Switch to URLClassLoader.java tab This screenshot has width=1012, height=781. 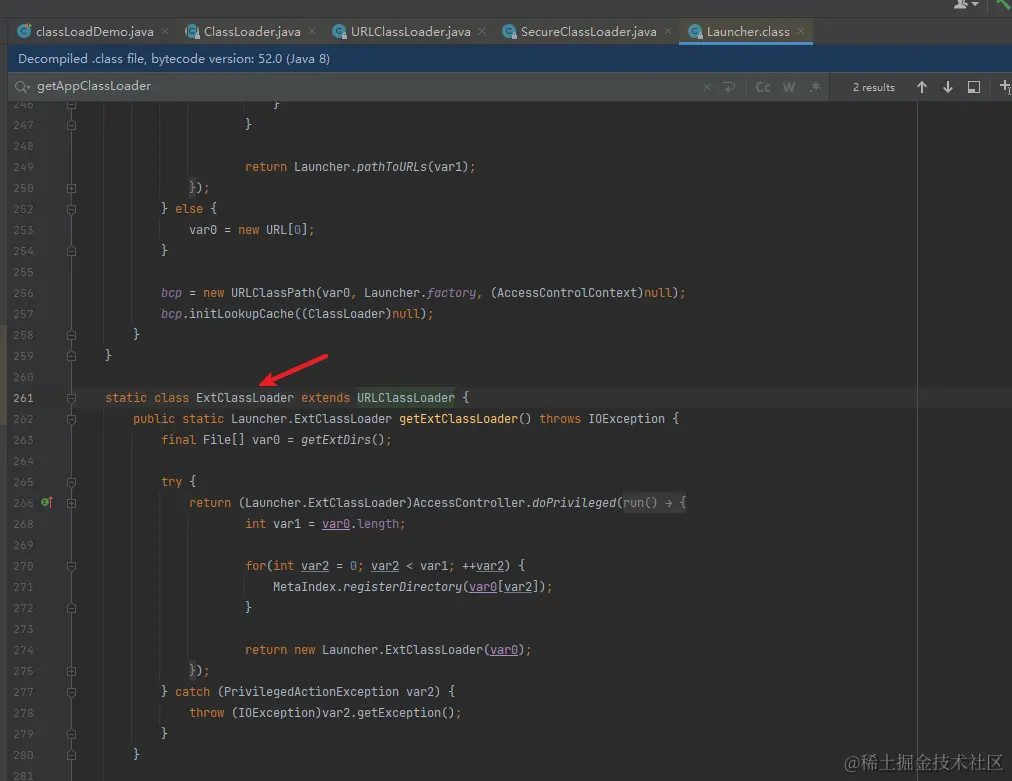coord(410,32)
